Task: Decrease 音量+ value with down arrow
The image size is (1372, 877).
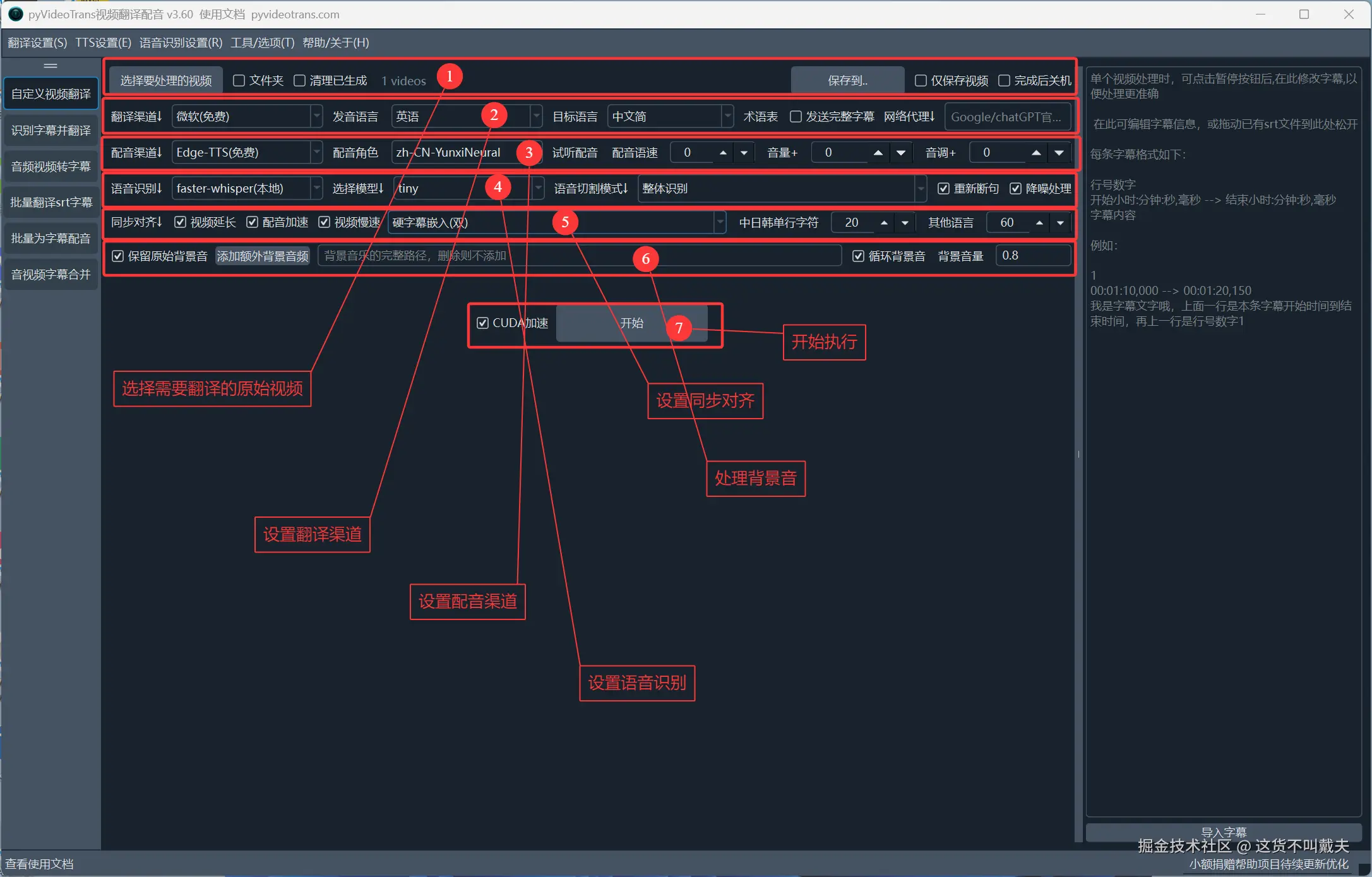Action: click(x=901, y=153)
